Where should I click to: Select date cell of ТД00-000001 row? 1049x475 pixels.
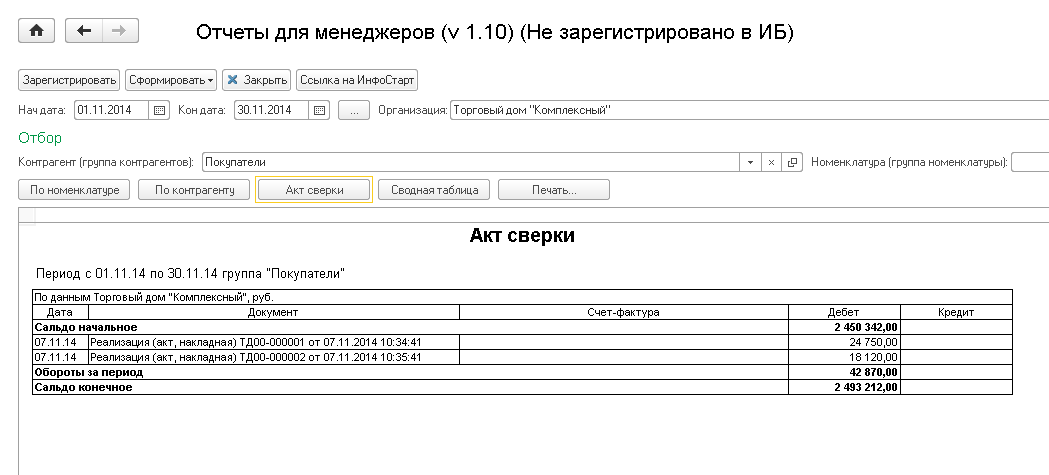pos(60,342)
